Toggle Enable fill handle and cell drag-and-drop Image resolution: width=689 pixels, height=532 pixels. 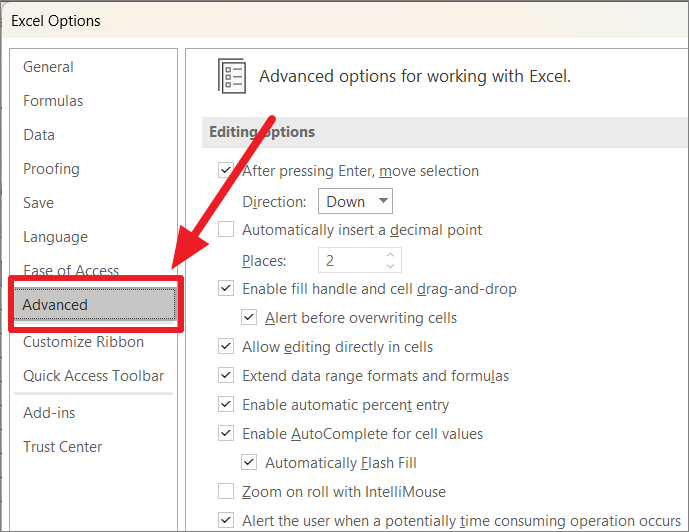(226, 289)
